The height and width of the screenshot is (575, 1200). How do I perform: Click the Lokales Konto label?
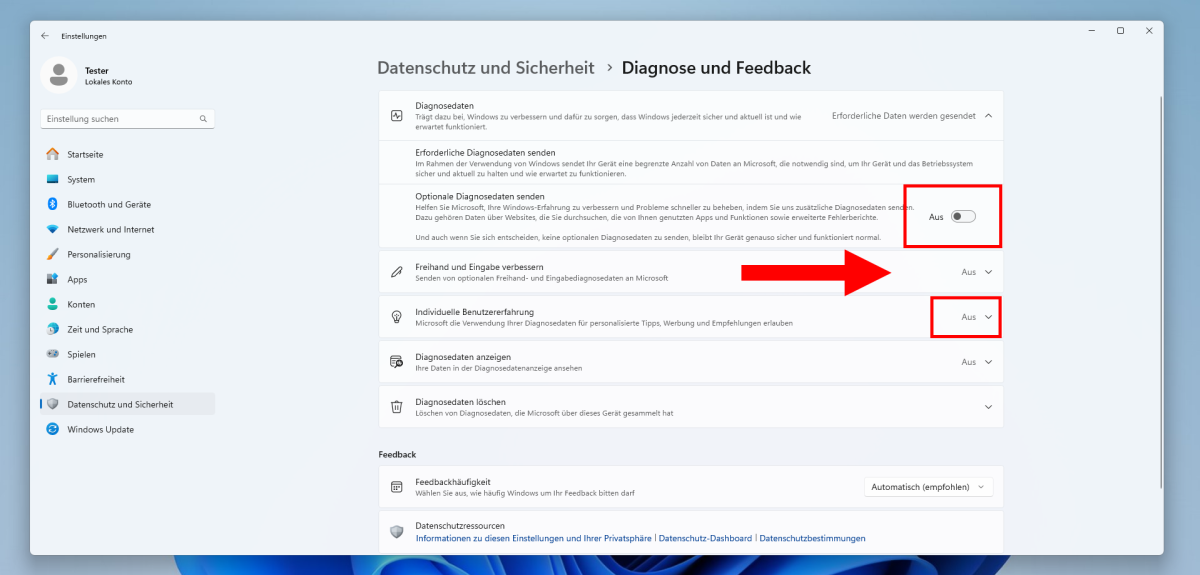(x=109, y=82)
